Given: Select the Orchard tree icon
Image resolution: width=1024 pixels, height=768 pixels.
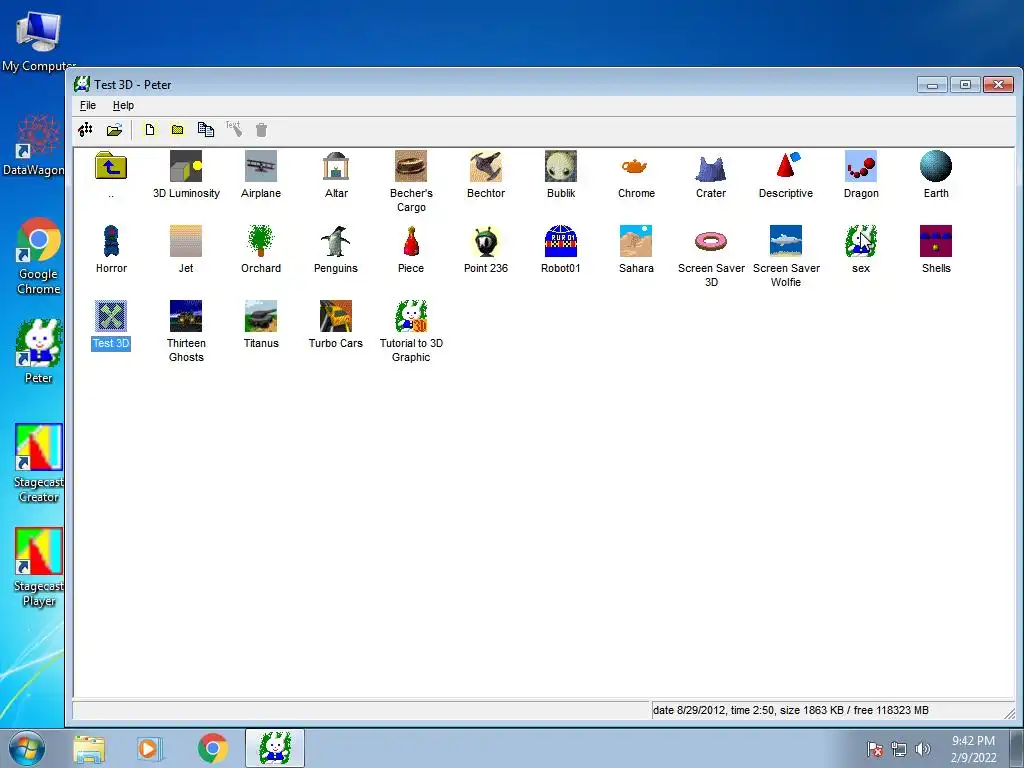Looking at the screenshot, I should (x=261, y=241).
